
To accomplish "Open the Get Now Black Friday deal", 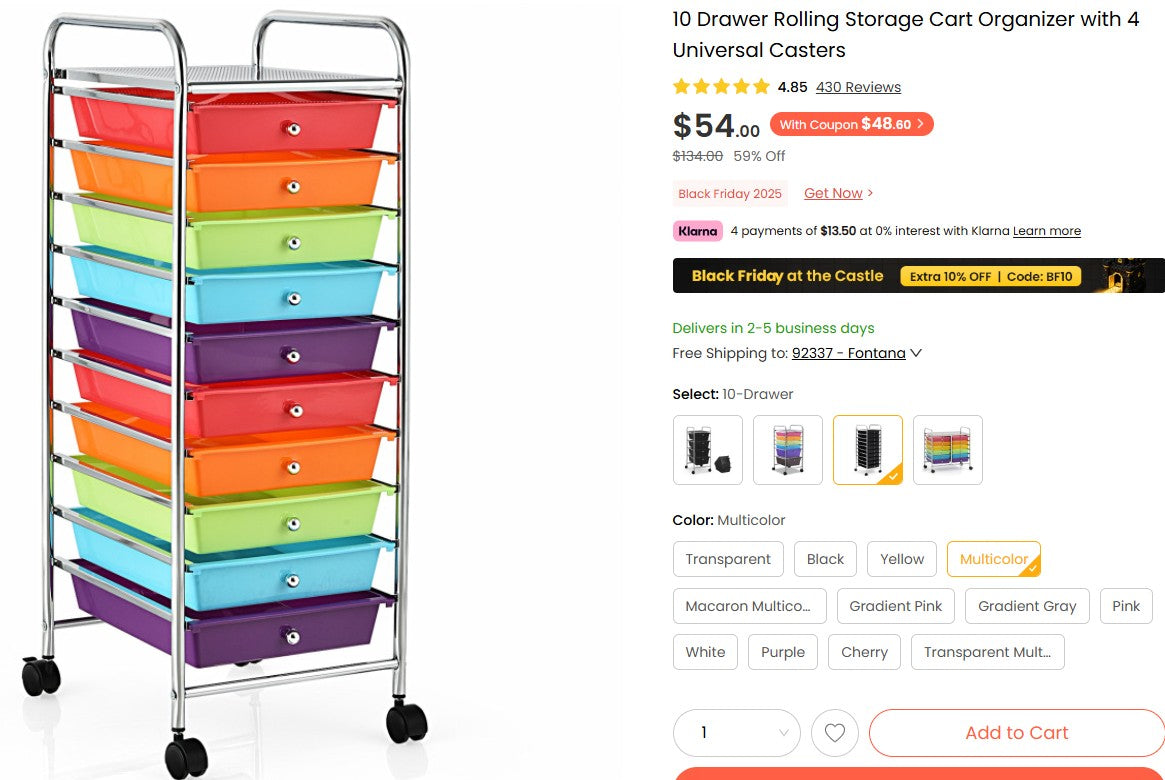I will click(x=832, y=192).
